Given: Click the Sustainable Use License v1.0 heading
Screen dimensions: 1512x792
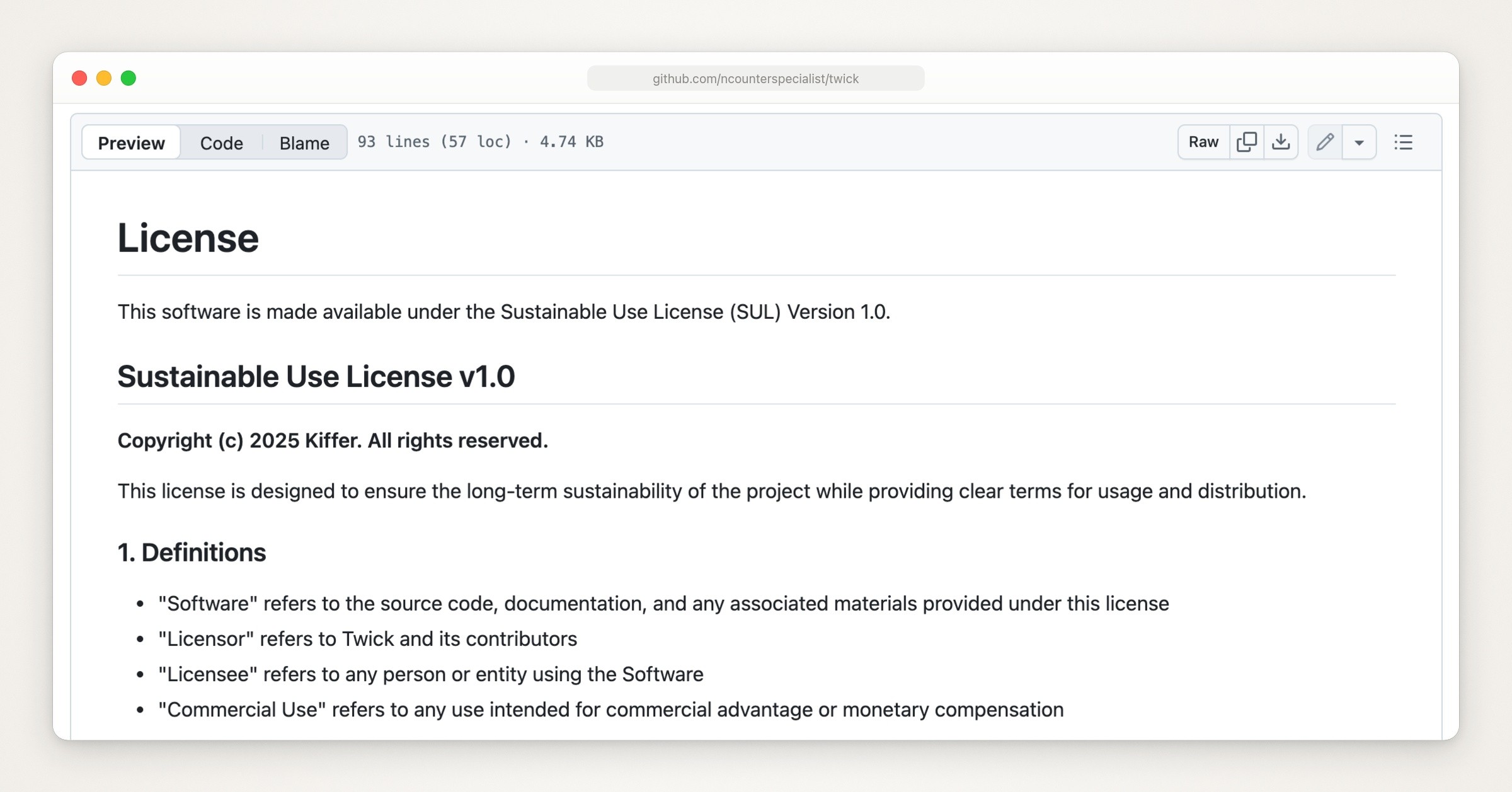Looking at the screenshot, I should point(316,376).
